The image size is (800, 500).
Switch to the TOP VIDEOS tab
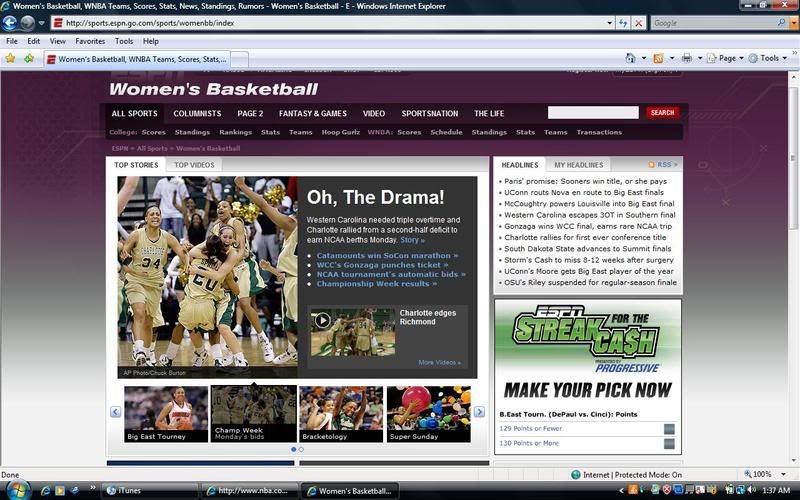[x=194, y=165]
